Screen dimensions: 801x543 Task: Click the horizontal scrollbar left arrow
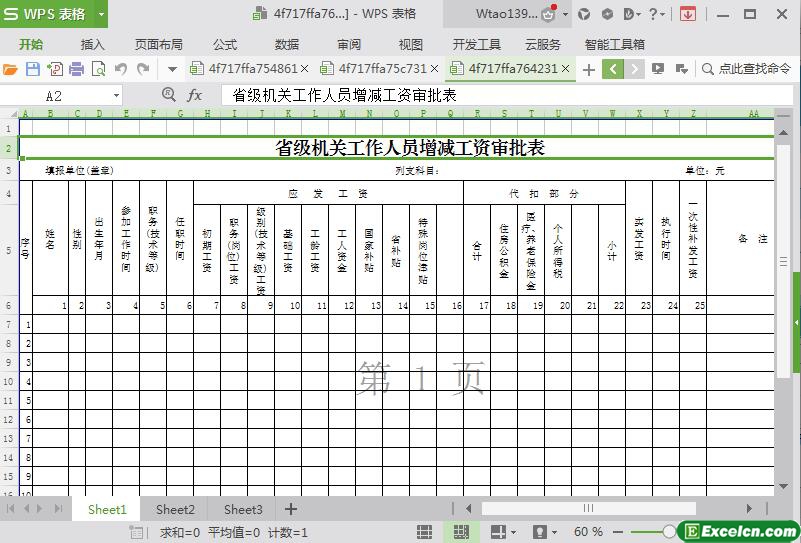pos(468,508)
